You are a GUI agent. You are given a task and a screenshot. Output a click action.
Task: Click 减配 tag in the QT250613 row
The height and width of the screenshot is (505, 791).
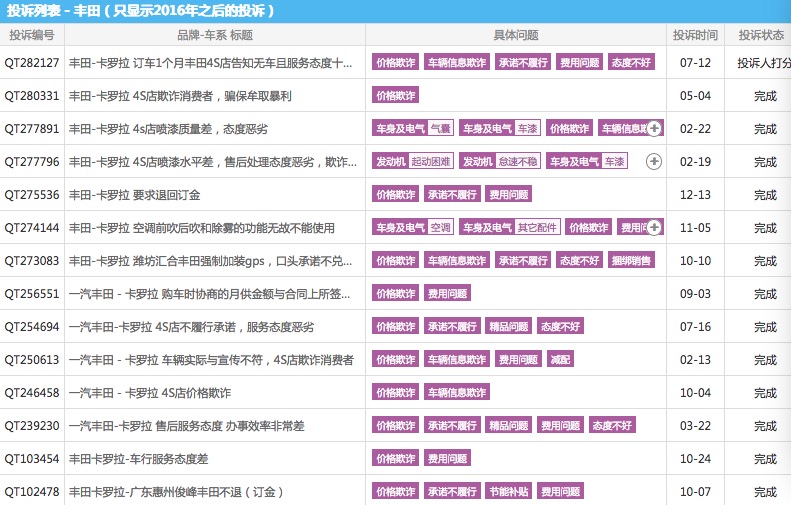[560, 359]
